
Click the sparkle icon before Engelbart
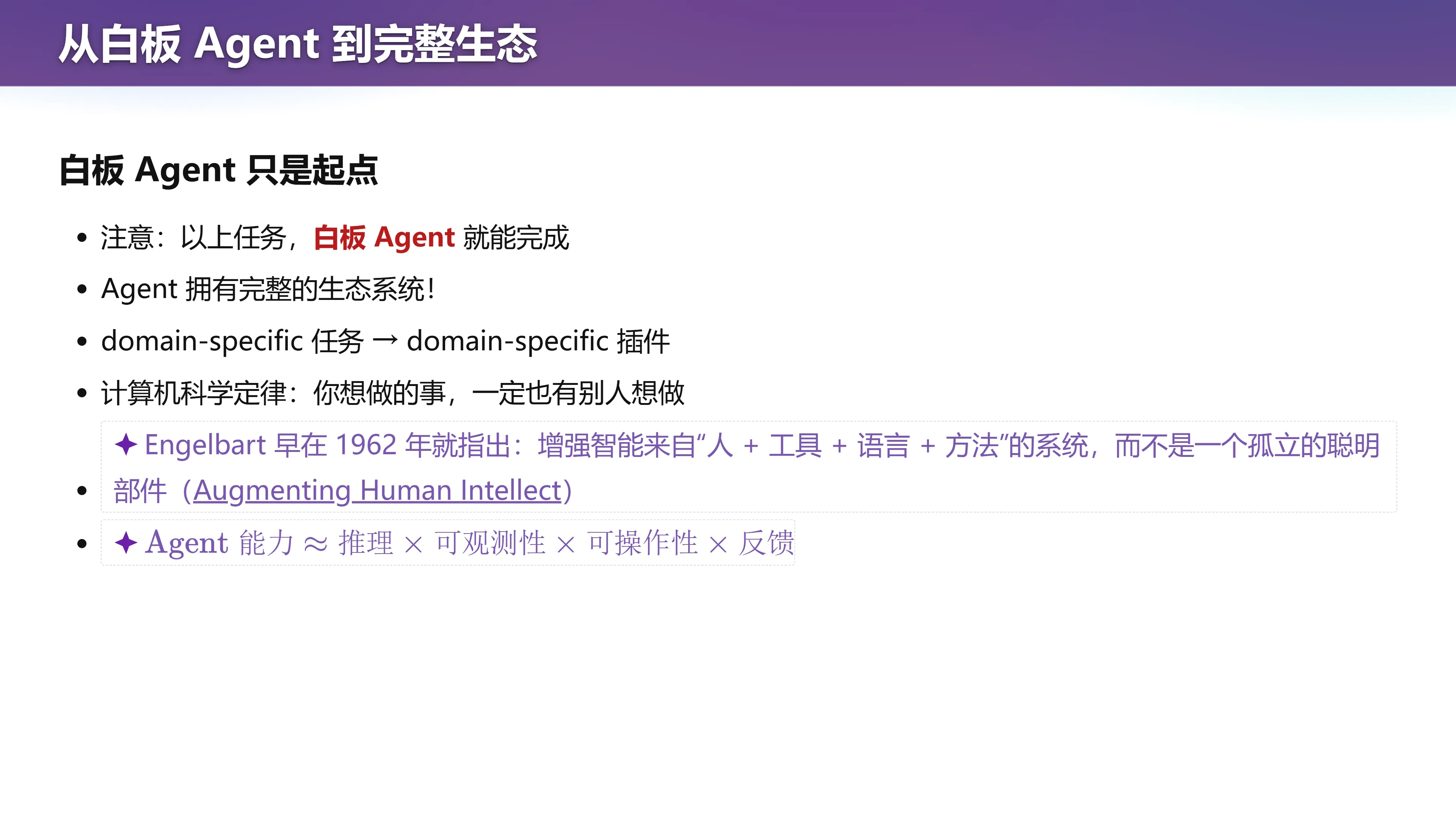pyautogui.click(x=126, y=444)
